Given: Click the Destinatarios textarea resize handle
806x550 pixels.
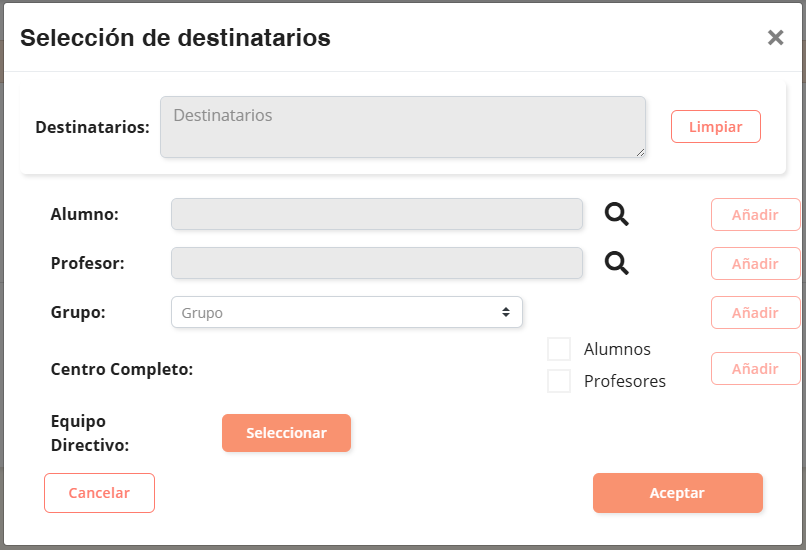Looking at the screenshot, I should coord(640,152).
